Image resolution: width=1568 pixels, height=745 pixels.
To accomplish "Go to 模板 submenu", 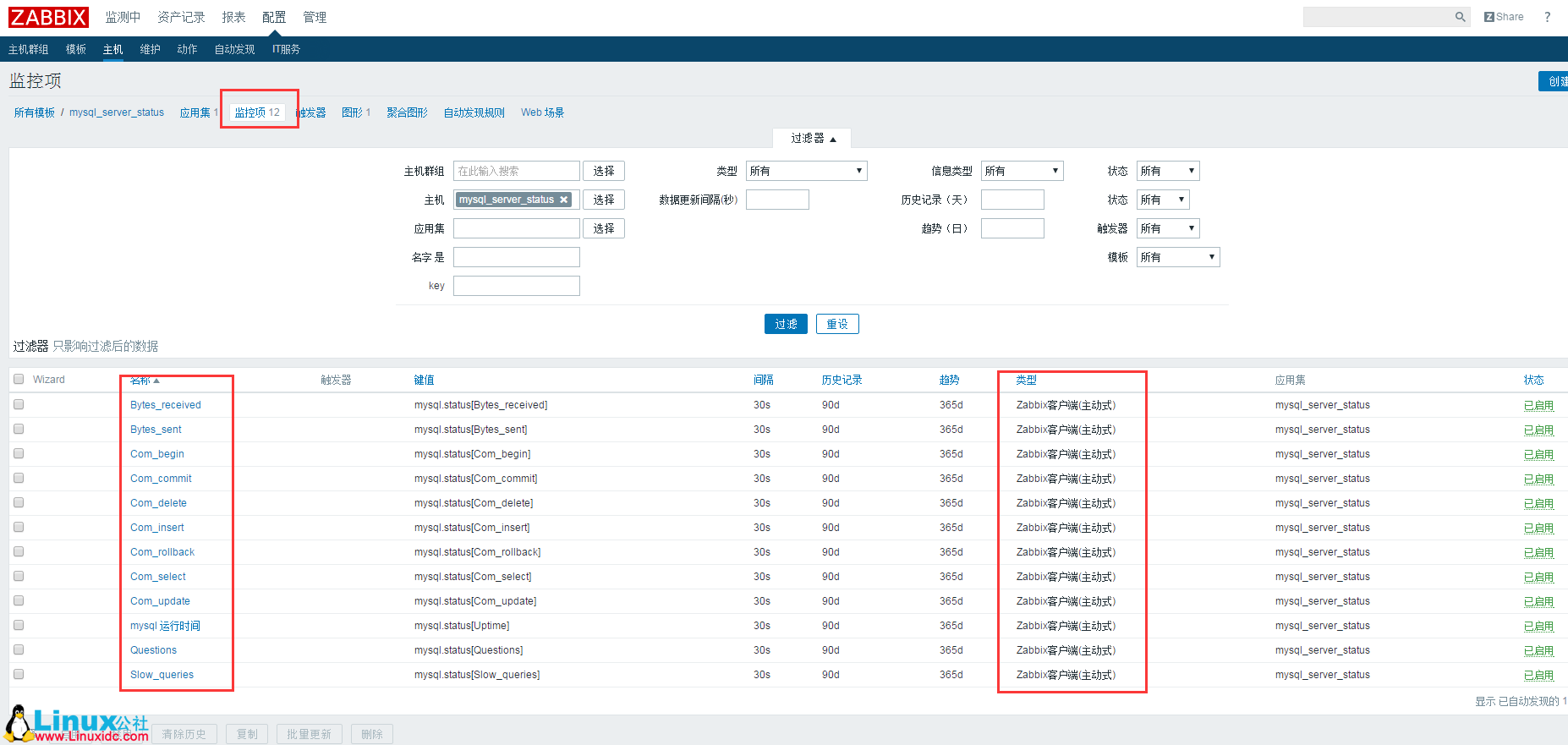I will point(76,49).
